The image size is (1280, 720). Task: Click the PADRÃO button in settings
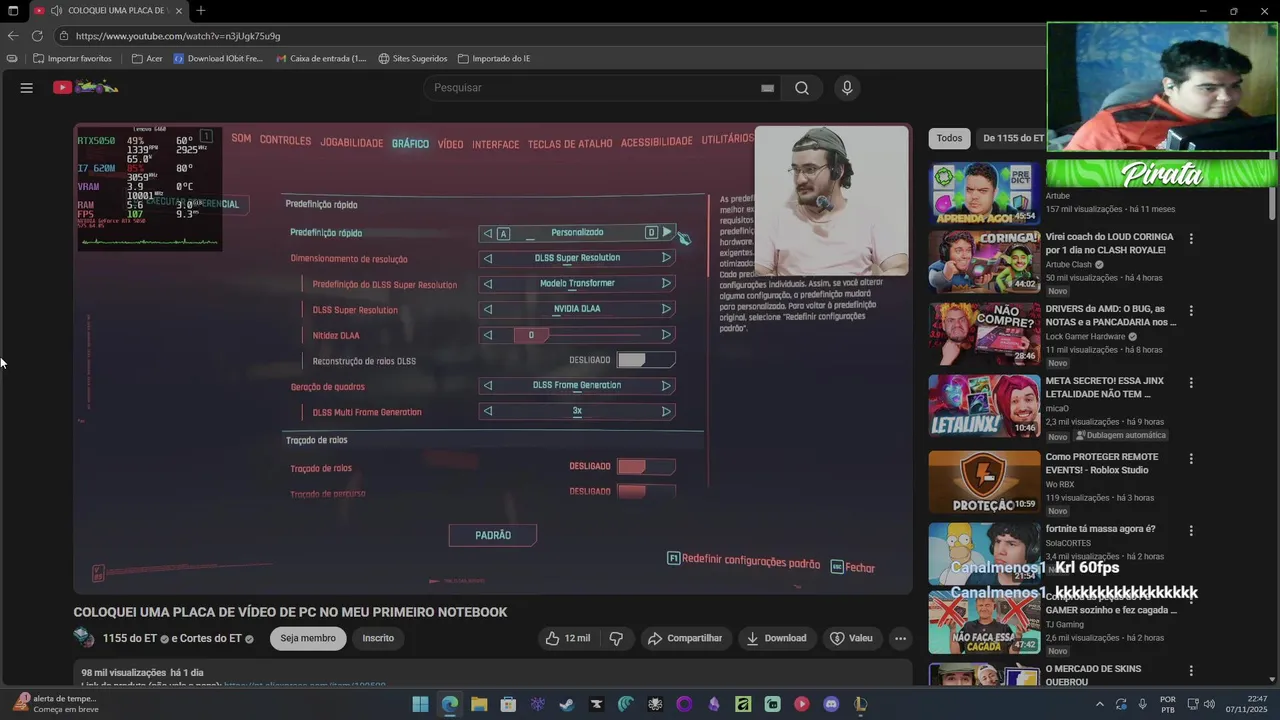tap(492, 535)
